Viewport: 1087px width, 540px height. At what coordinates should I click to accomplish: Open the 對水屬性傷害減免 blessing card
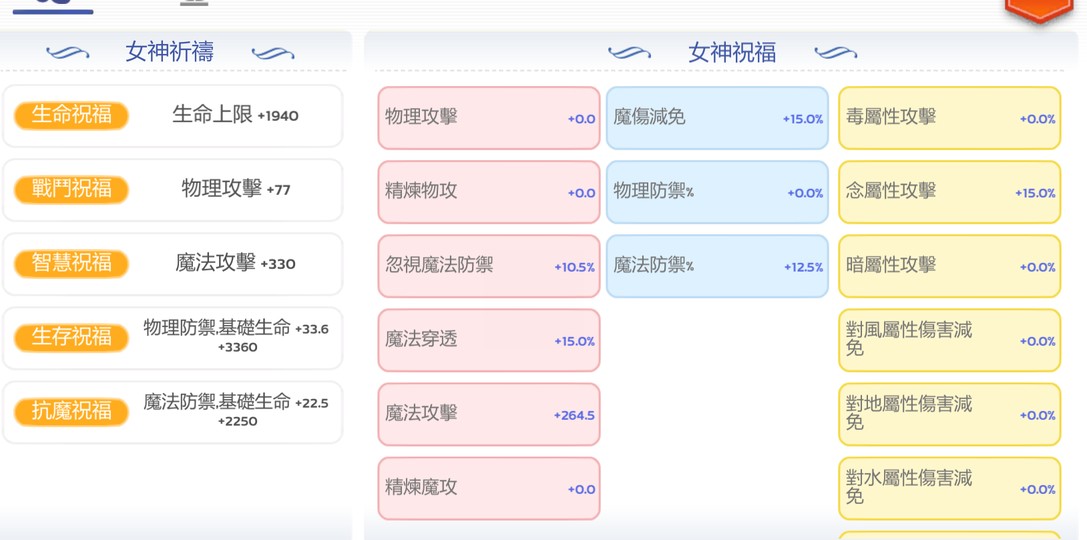pos(950,489)
